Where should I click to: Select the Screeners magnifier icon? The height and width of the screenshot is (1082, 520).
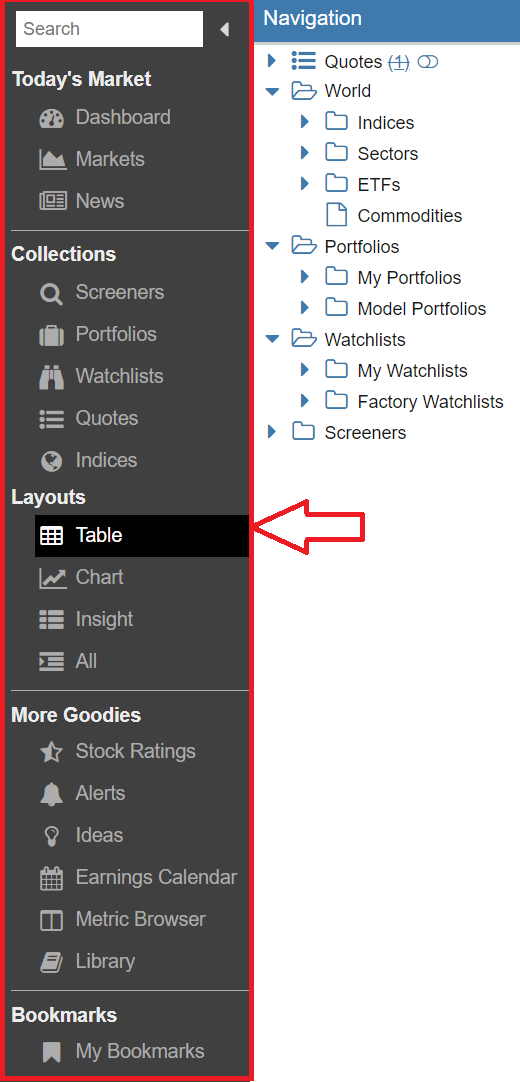[x=52, y=293]
